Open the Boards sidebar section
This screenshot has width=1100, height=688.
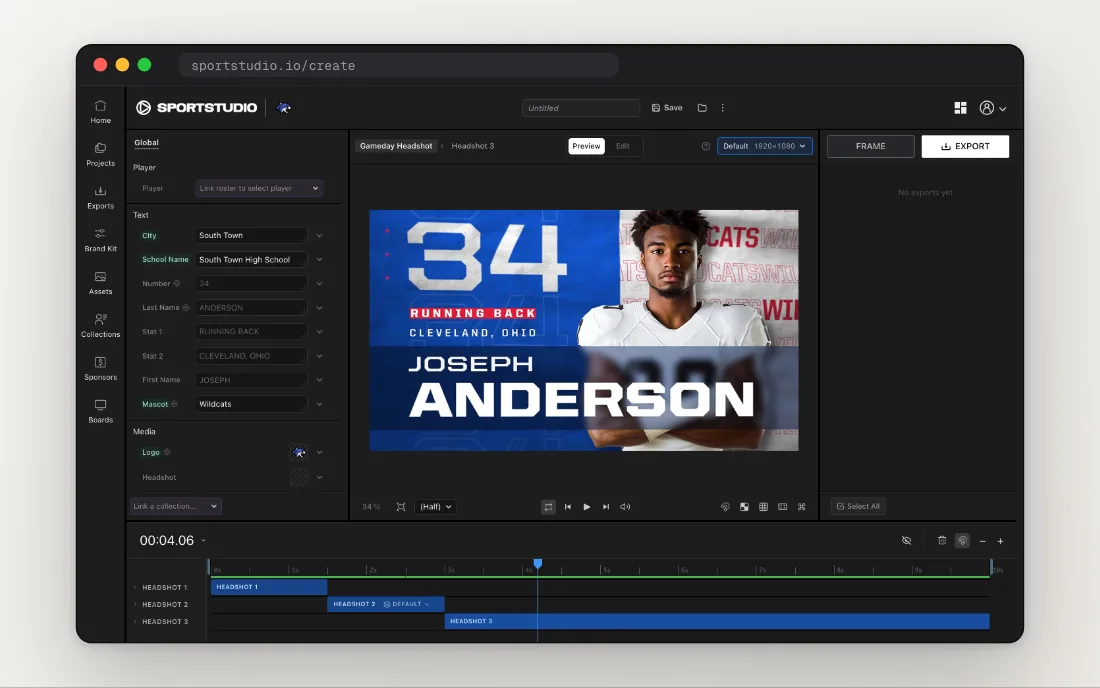pos(100,411)
